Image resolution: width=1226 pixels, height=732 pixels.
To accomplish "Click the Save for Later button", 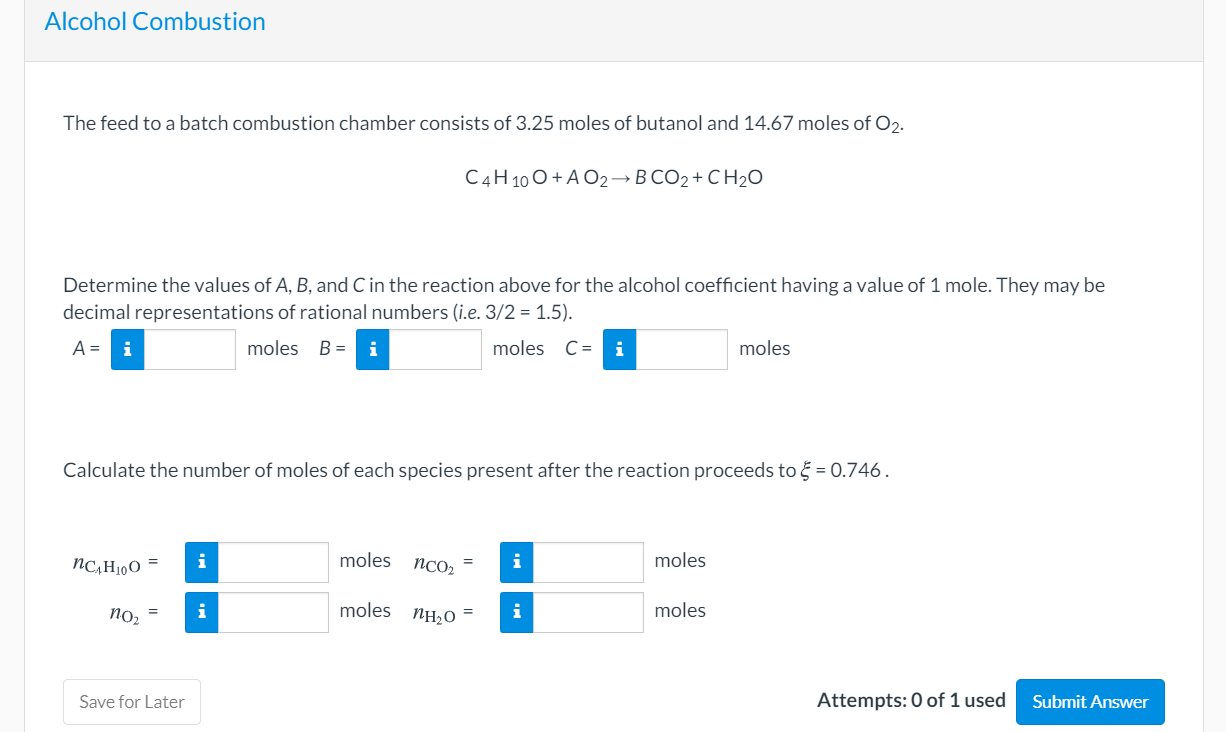I will tap(131, 702).
